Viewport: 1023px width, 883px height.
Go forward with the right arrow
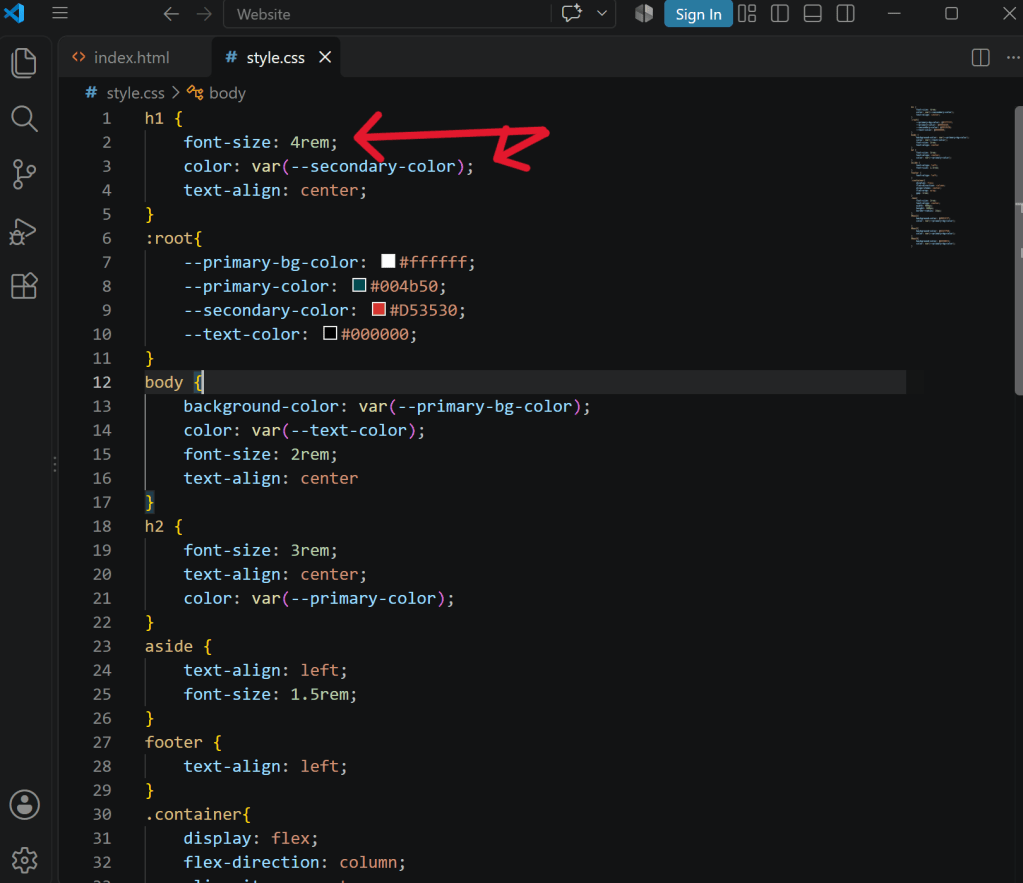pyautogui.click(x=204, y=14)
